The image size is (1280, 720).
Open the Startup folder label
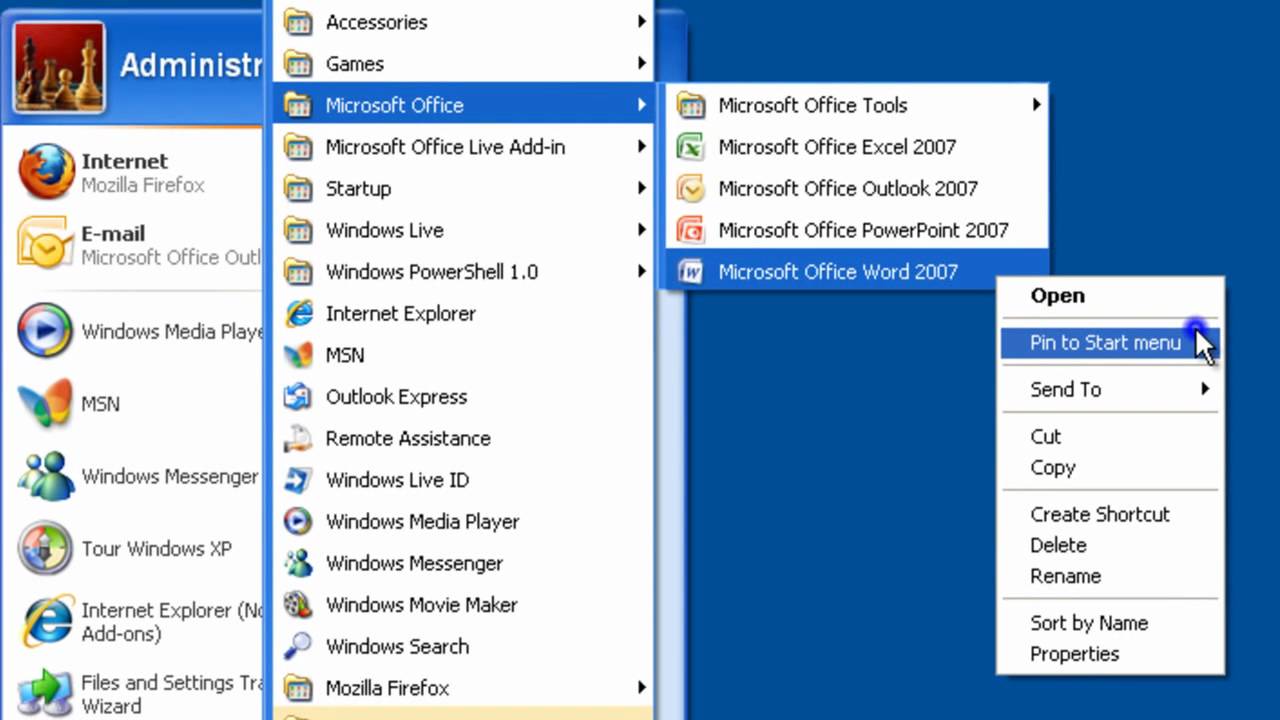tap(358, 189)
